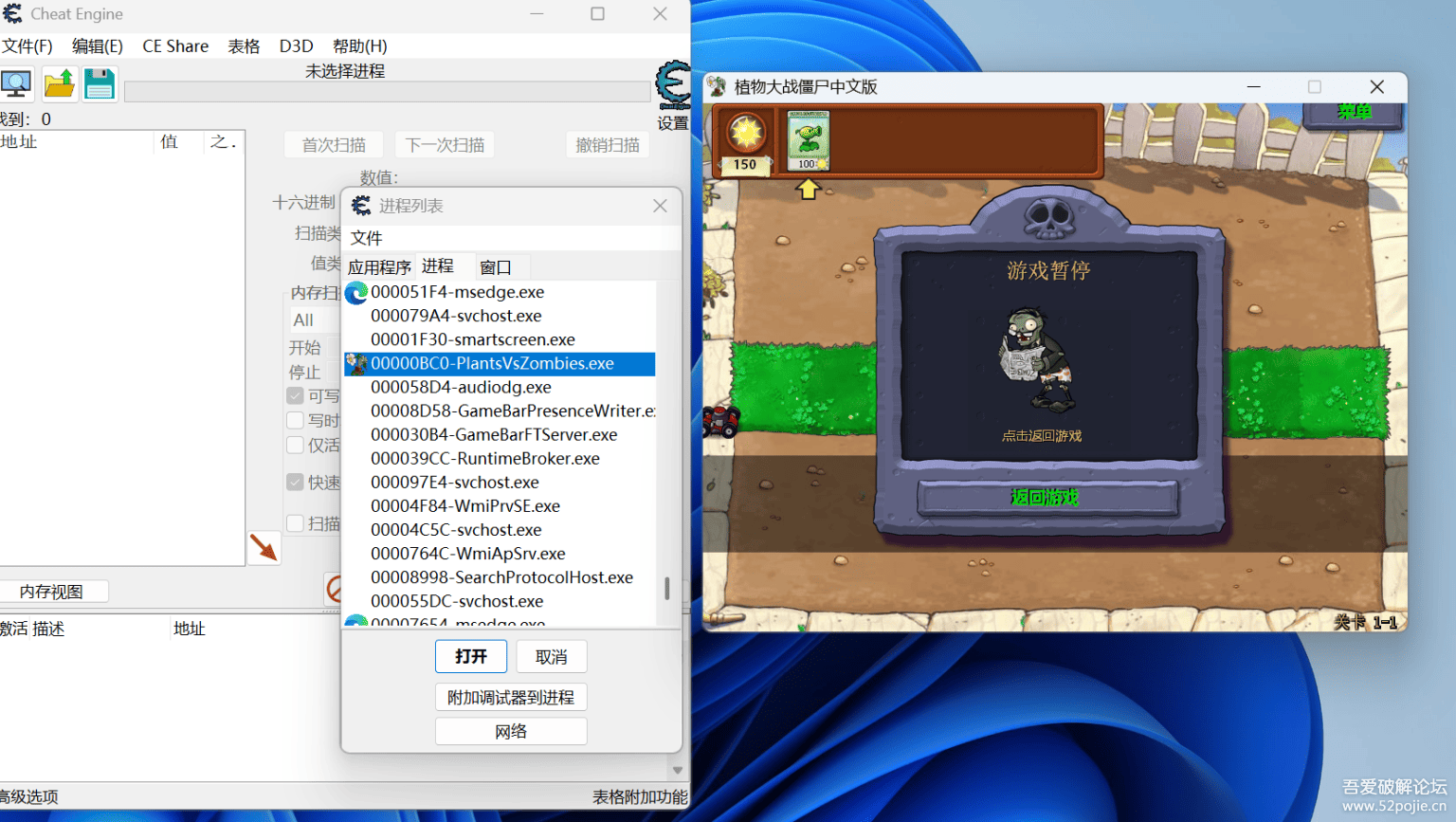The width and height of the screenshot is (1456, 822).
Task: Click the green 返回游戏 button
Action: coord(1047,498)
